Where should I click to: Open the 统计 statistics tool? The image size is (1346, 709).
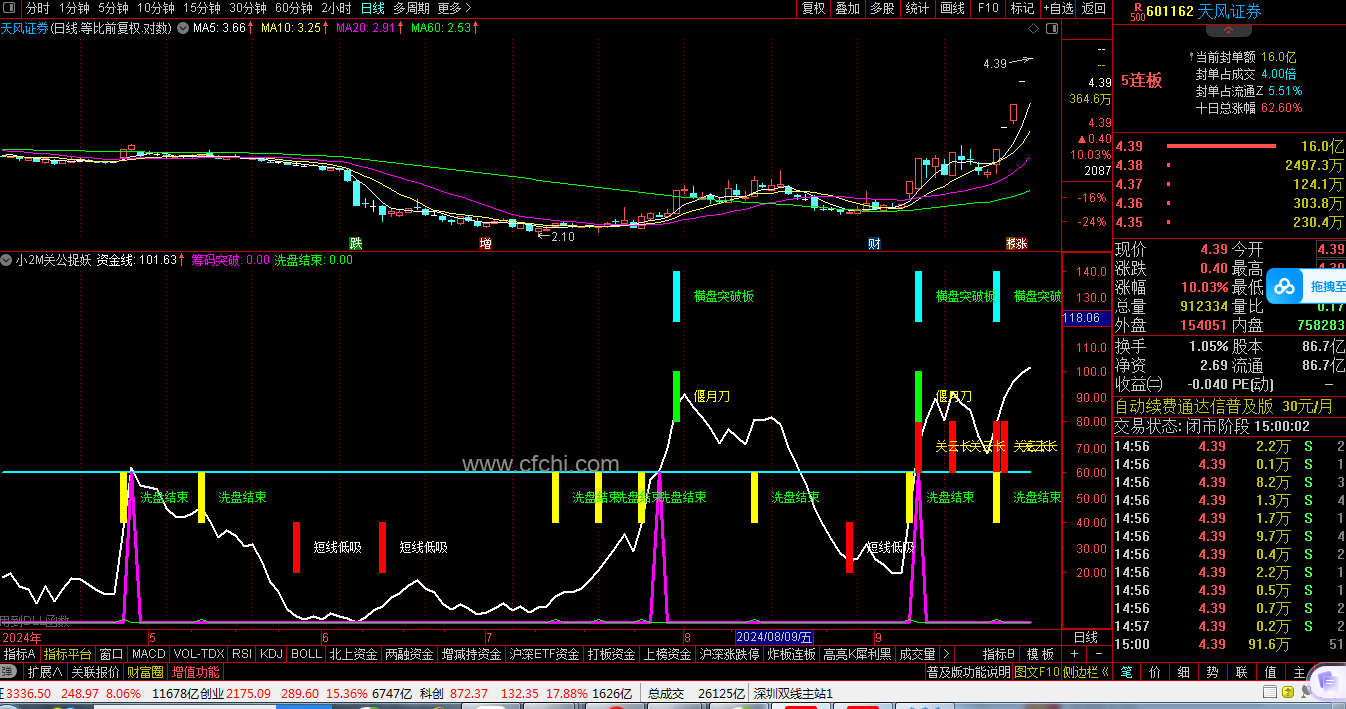(917, 8)
